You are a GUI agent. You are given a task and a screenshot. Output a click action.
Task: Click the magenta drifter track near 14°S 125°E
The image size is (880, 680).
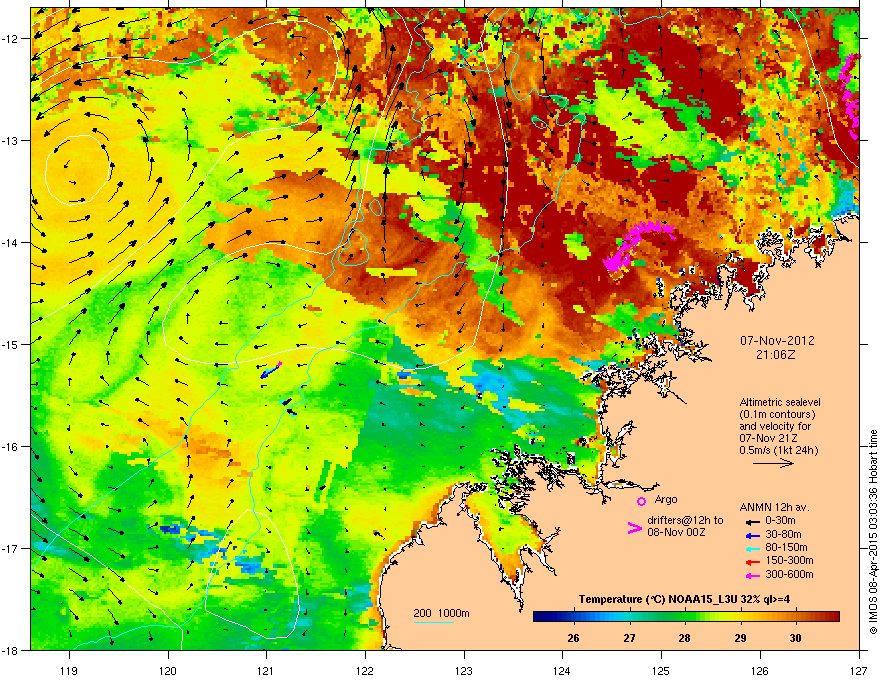(638, 245)
